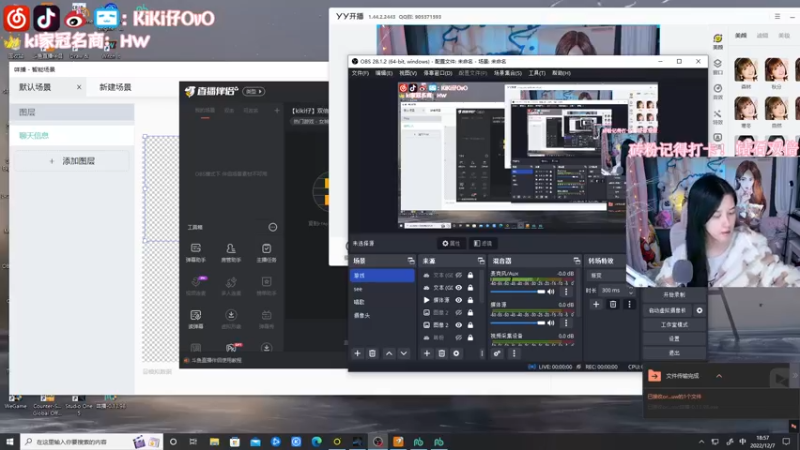Viewport: 800px width, 450px height.
Task: Unlock the first 文本 source lock
Action: click(470, 275)
